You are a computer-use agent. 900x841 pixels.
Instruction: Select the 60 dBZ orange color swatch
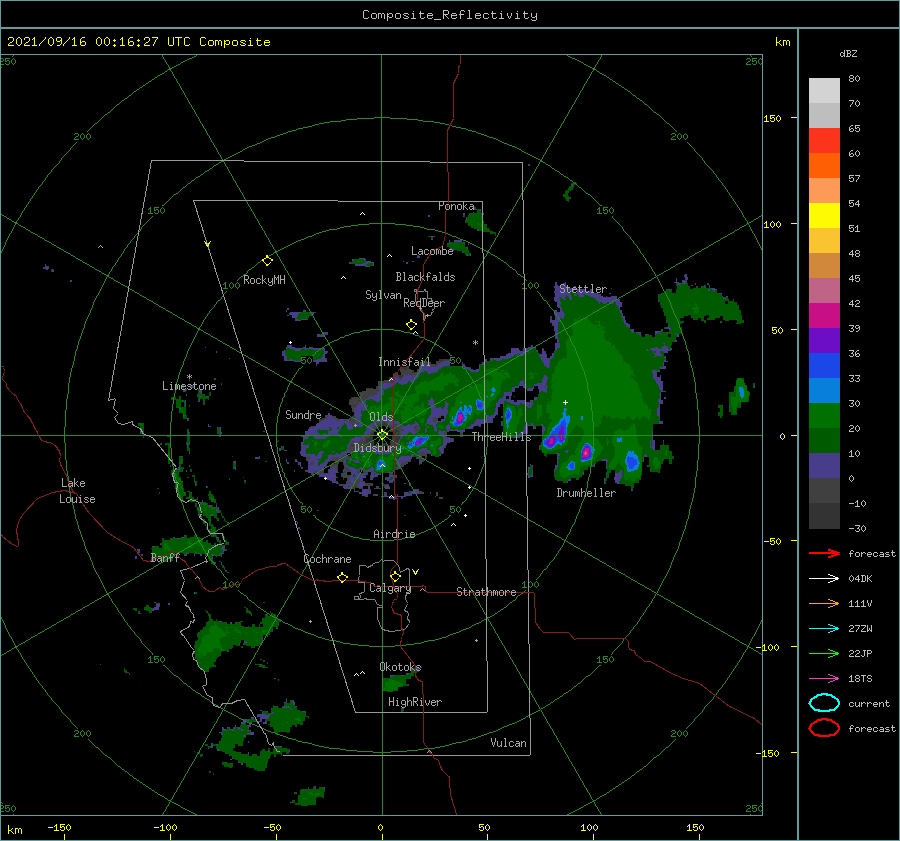[x=824, y=165]
